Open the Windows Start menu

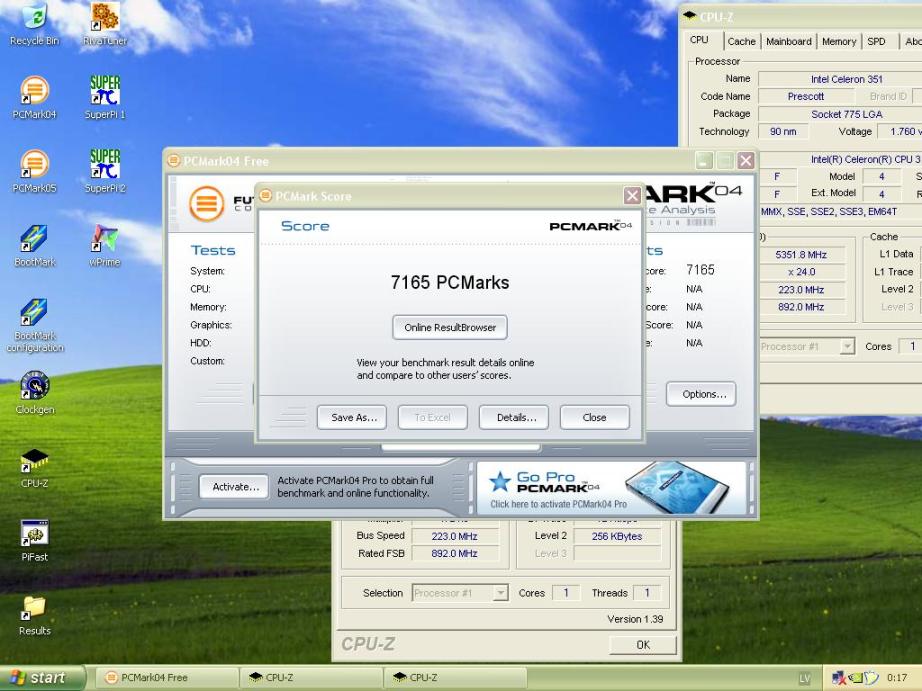(x=41, y=678)
